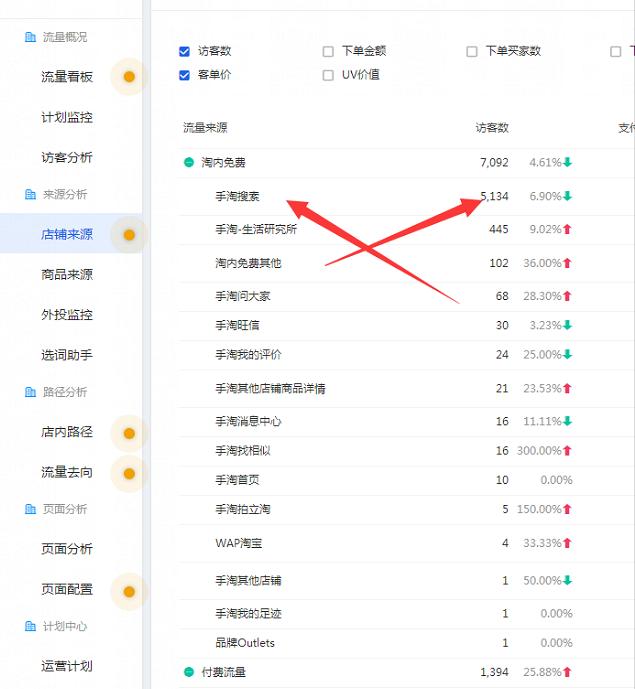Click the up arrow next to 9.02%
The width and height of the screenshot is (635, 689).
pos(567,229)
